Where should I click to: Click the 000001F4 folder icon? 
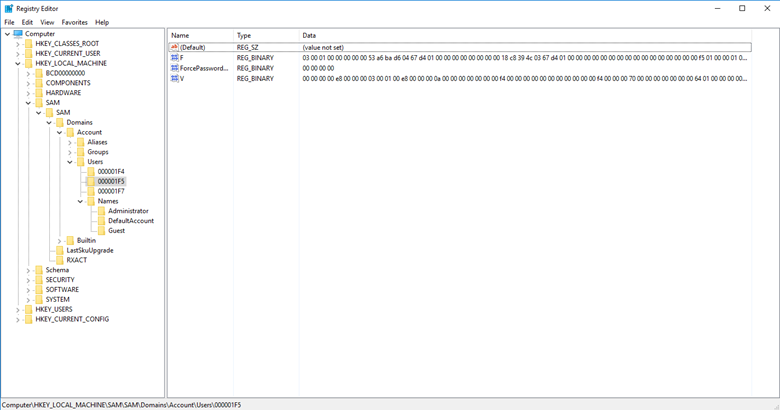point(91,172)
